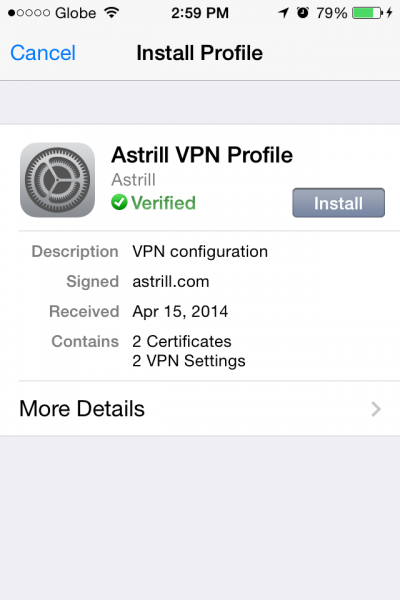Image resolution: width=400 pixels, height=600 pixels.
Task: Tap the alarm clock status icon
Action: point(303,13)
